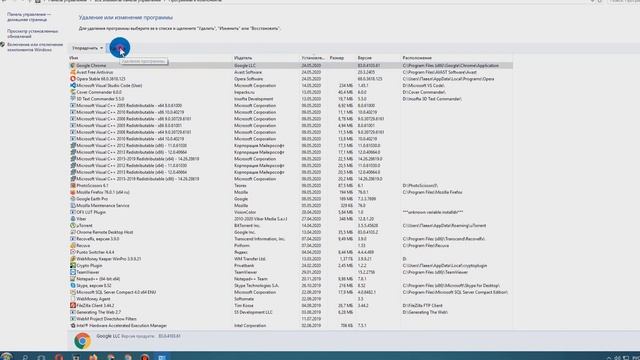Click the D:\Microsoft VS Code\ location cell
Screen dimensions: 640x360
[x=424, y=86]
